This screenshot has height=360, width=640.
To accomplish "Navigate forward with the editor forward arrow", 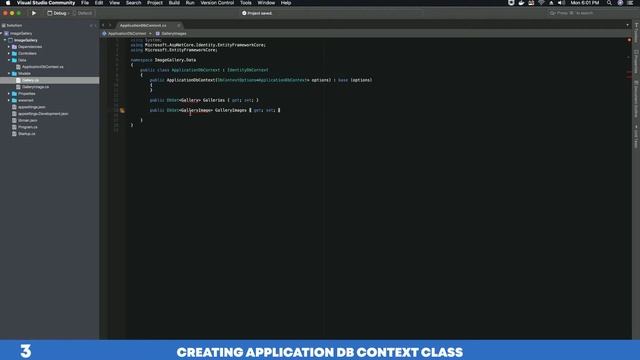I will (110, 25).
